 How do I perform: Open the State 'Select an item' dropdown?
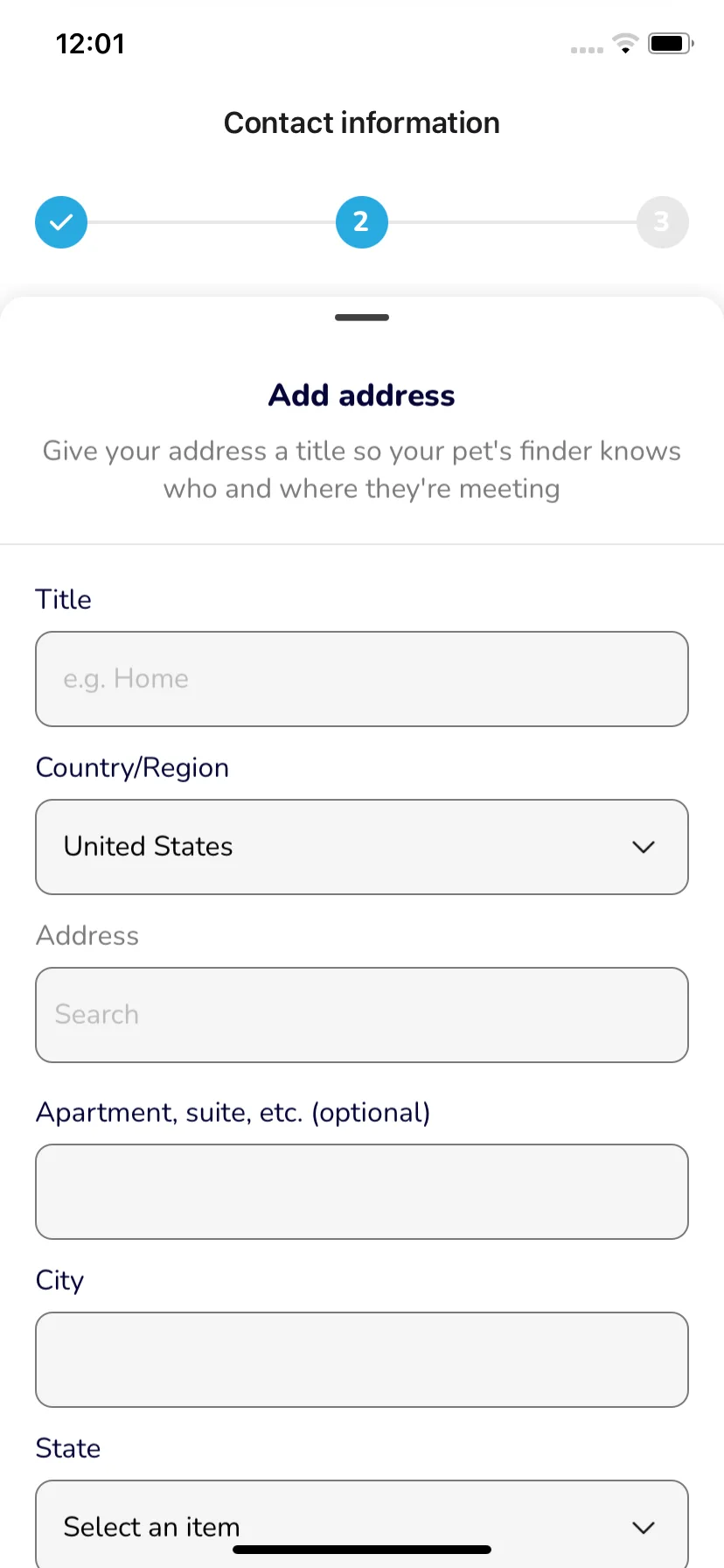point(362,1523)
